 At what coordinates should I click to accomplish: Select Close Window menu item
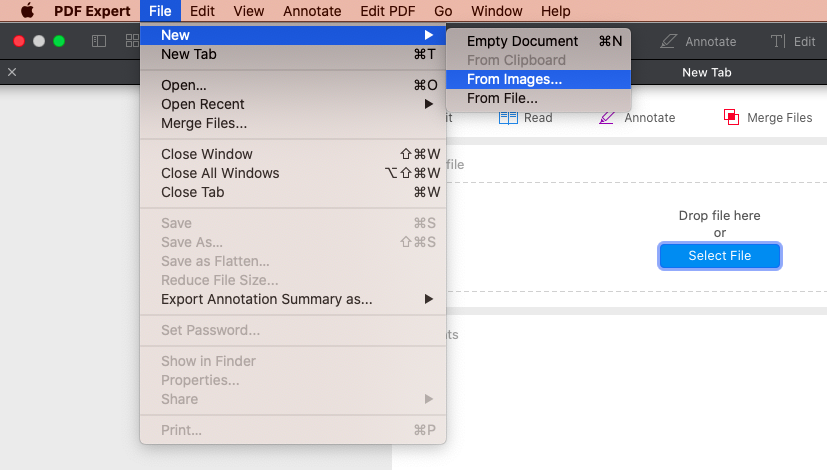point(293,154)
